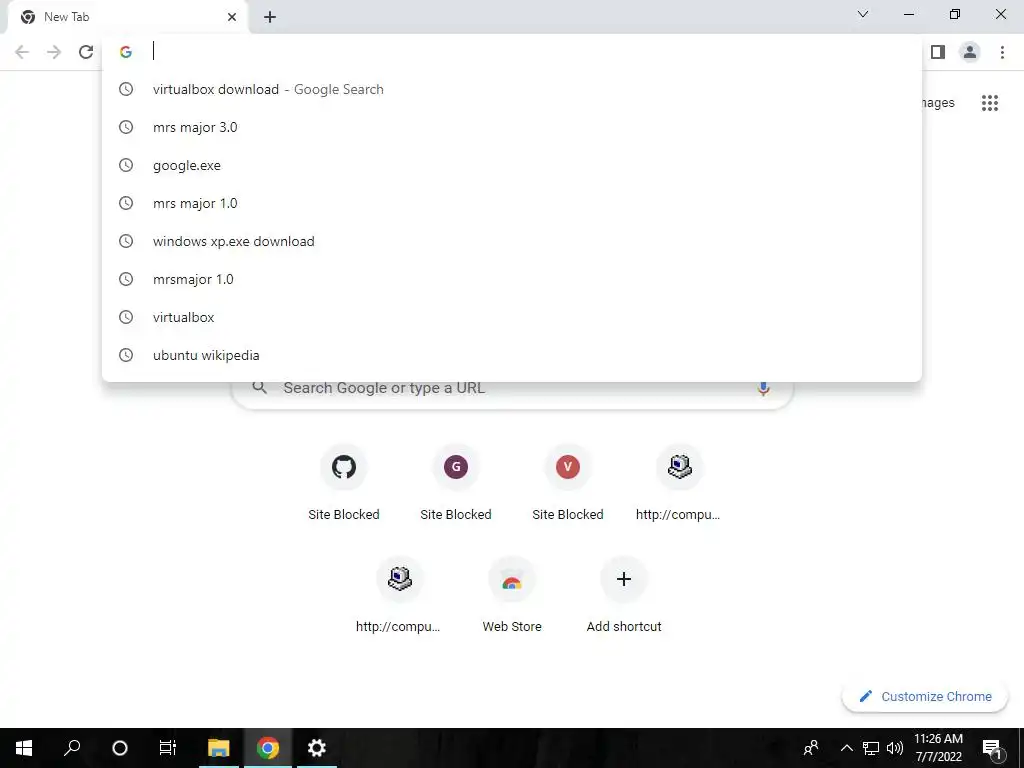Start voice search with microphone icon

(763, 389)
